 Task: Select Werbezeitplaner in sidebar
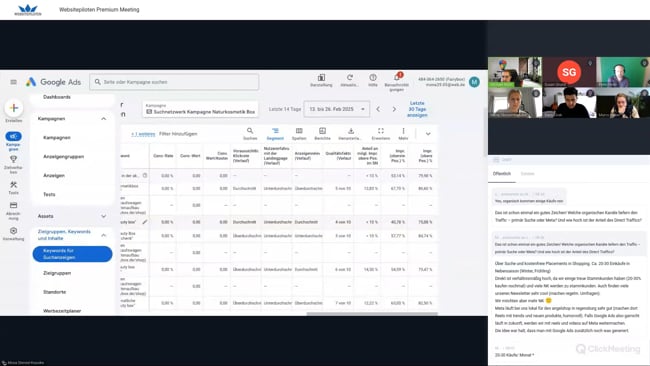tap(62, 311)
